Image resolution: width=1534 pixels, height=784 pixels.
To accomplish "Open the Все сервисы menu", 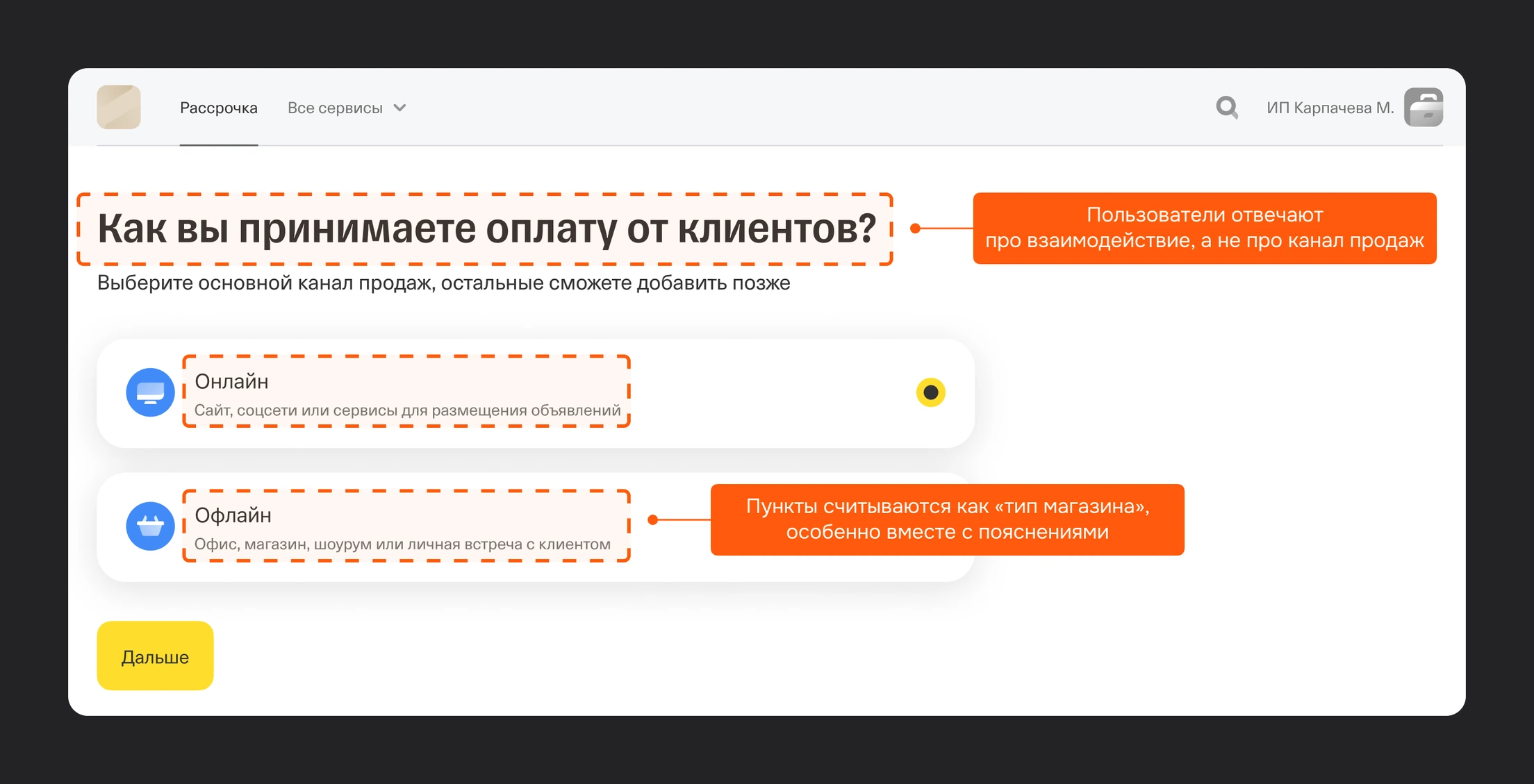I will [x=346, y=108].
